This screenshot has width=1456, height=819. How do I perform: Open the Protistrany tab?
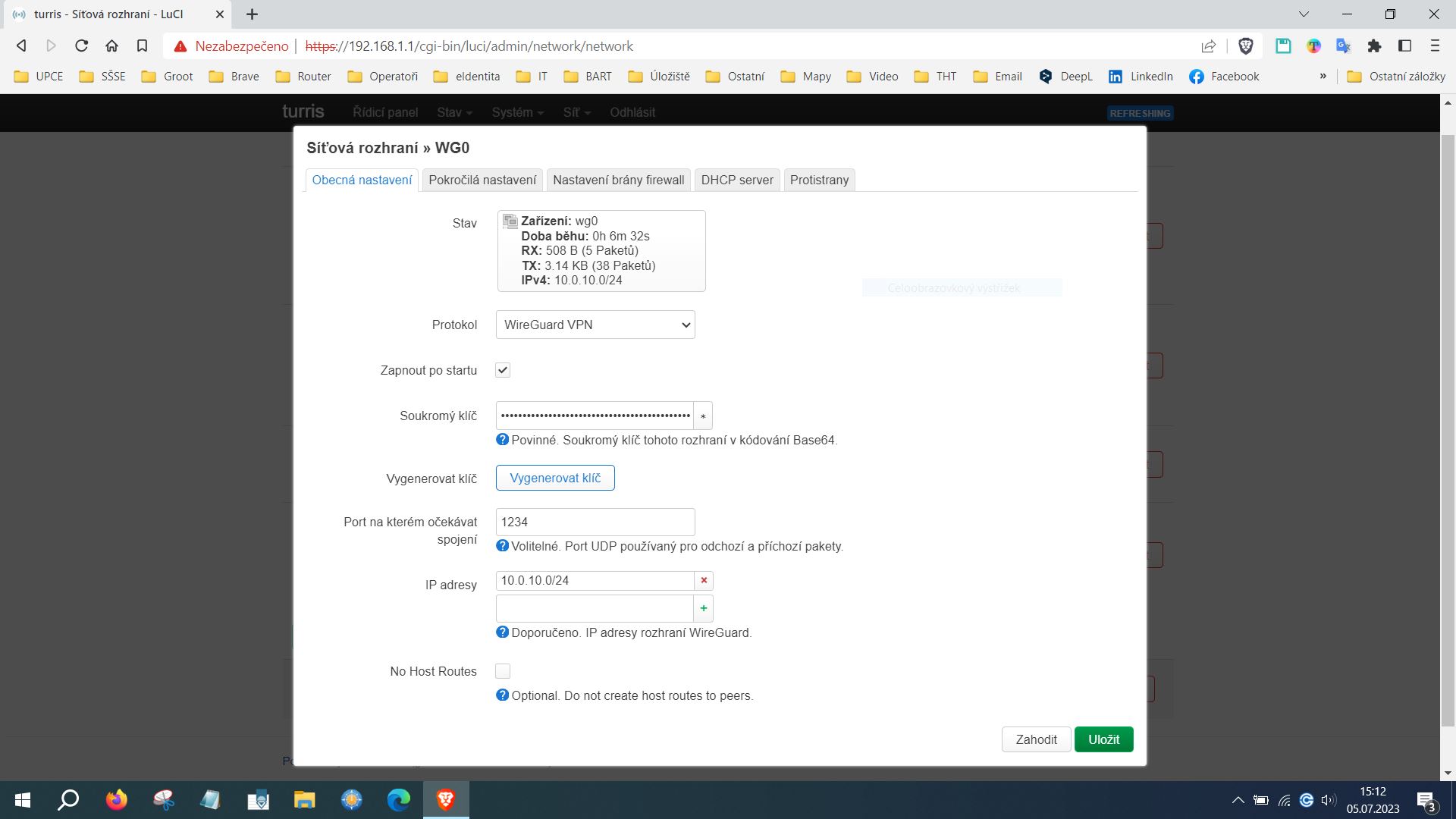coord(819,180)
